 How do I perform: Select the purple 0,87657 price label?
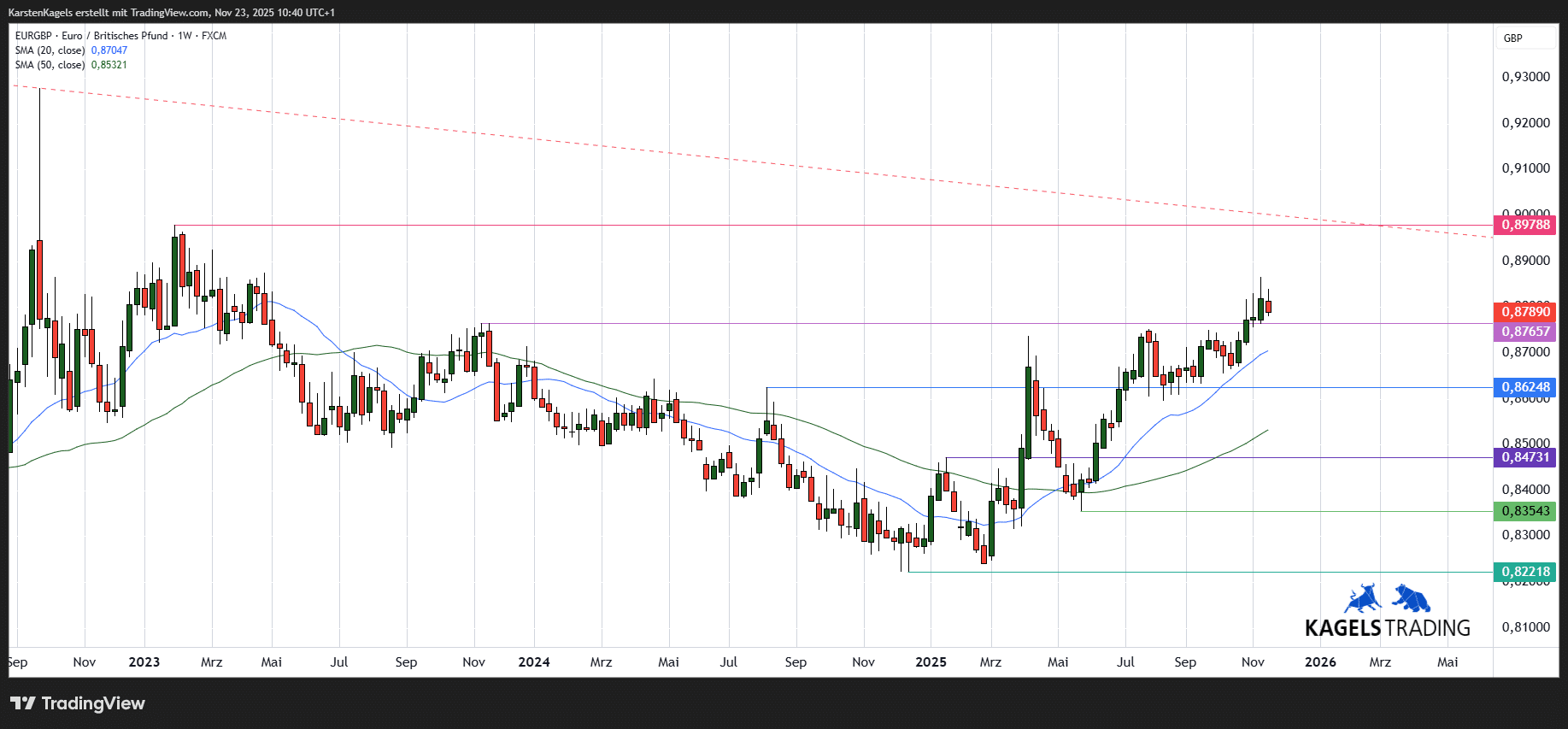tap(1525, 332)
